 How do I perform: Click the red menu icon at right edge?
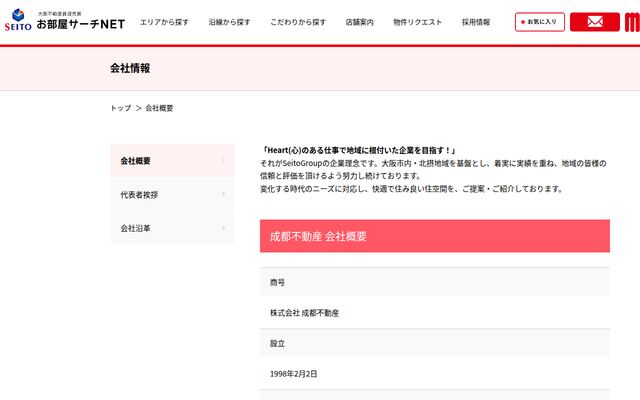(x=632, y=22)
